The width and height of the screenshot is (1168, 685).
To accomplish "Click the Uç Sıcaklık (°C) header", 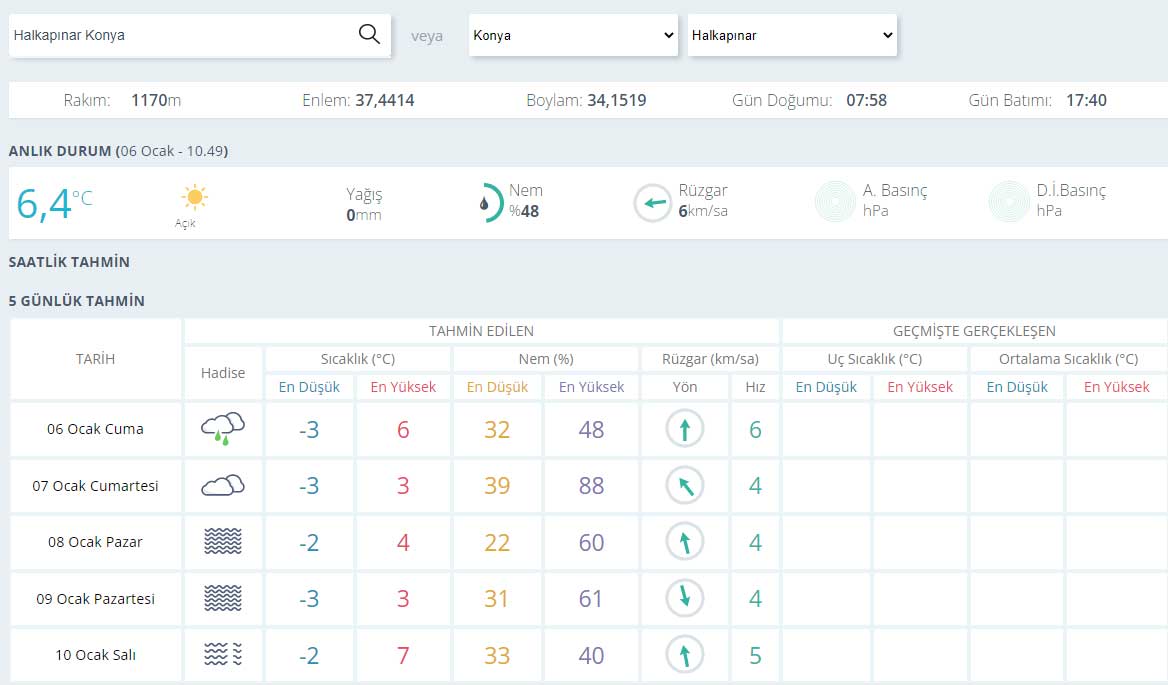I will pos(875,359).
